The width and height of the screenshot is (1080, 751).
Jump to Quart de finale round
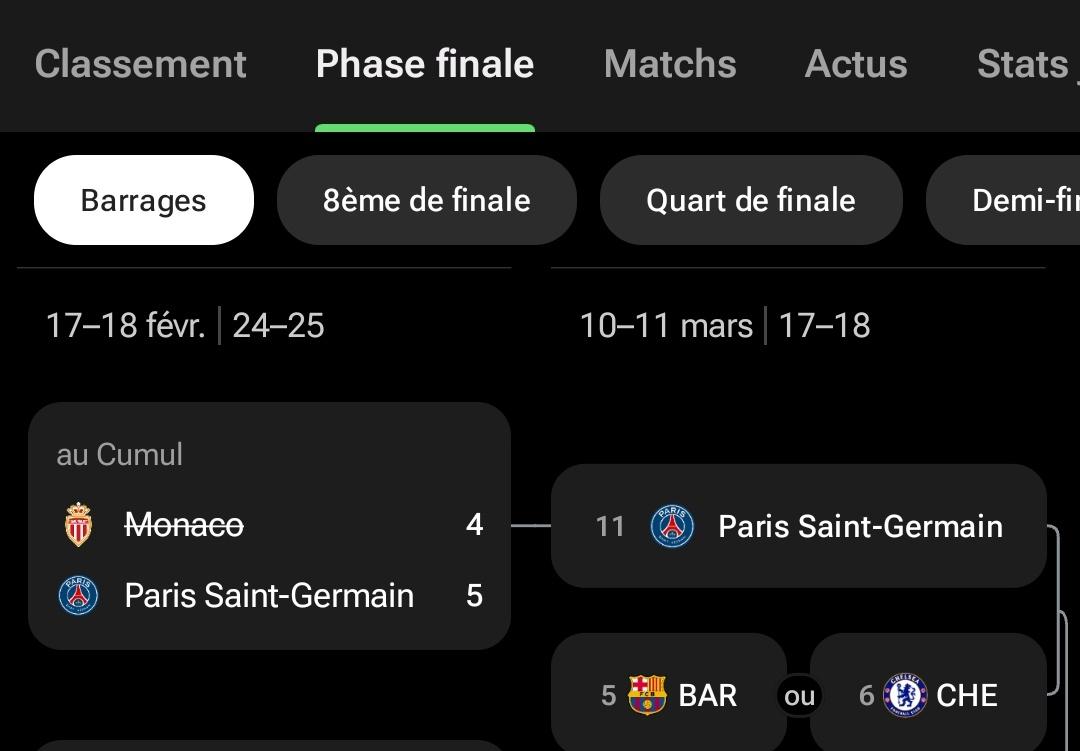pos(751,200)
